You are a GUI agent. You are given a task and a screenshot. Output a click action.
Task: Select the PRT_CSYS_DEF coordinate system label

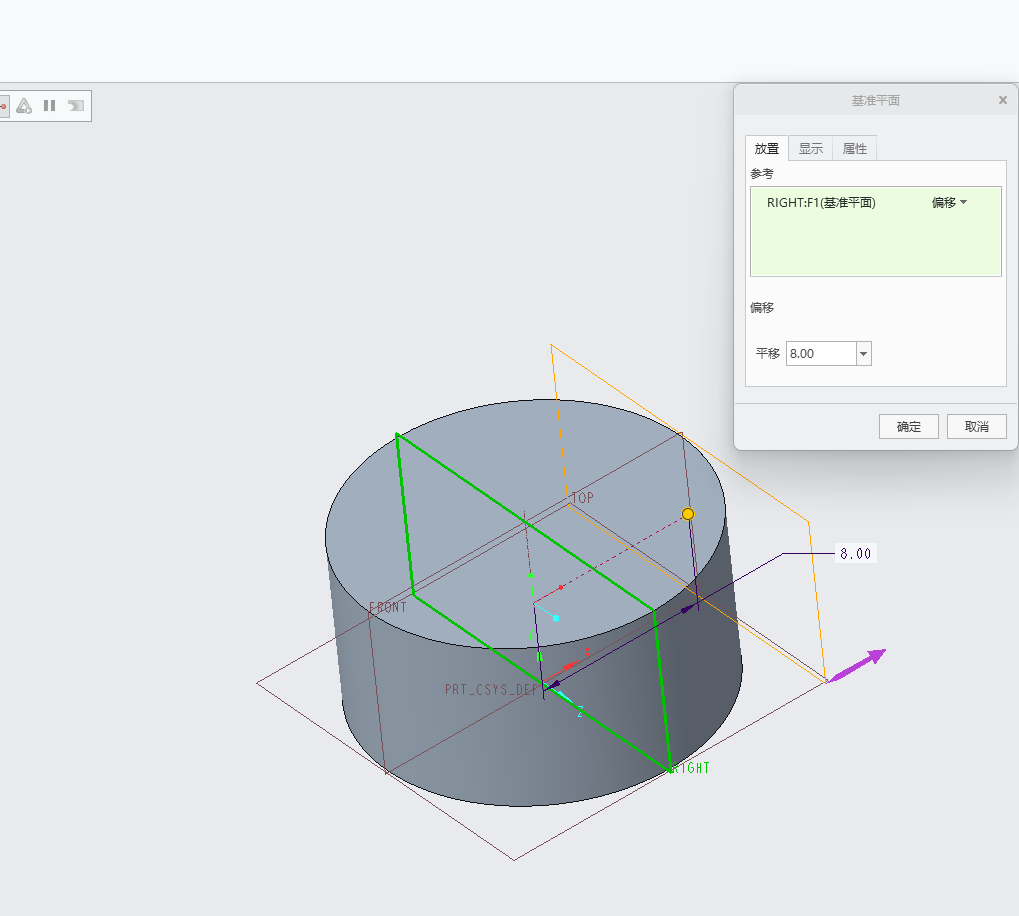(x=492, y=689)
